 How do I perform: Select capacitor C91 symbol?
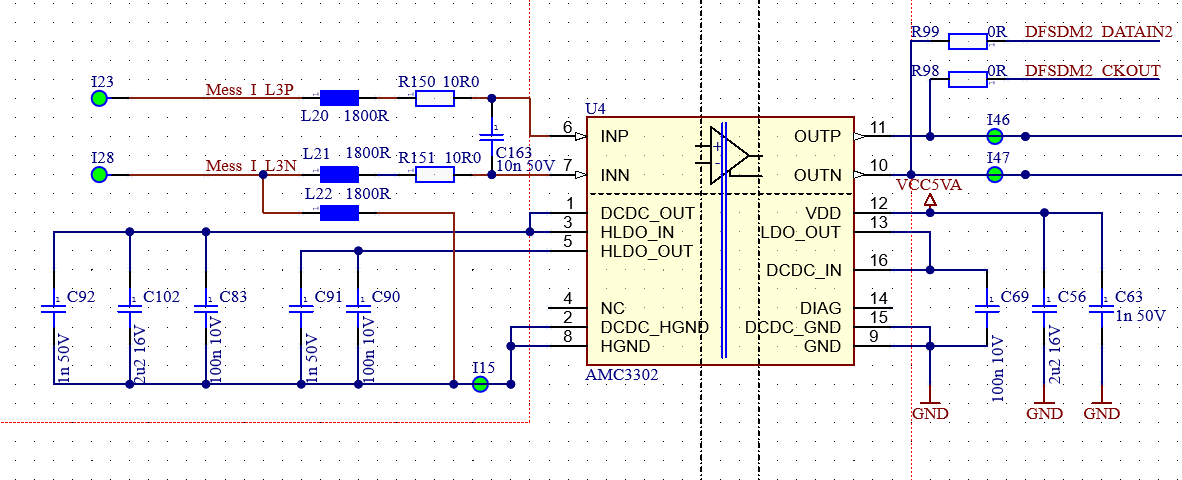pos(301,309)
